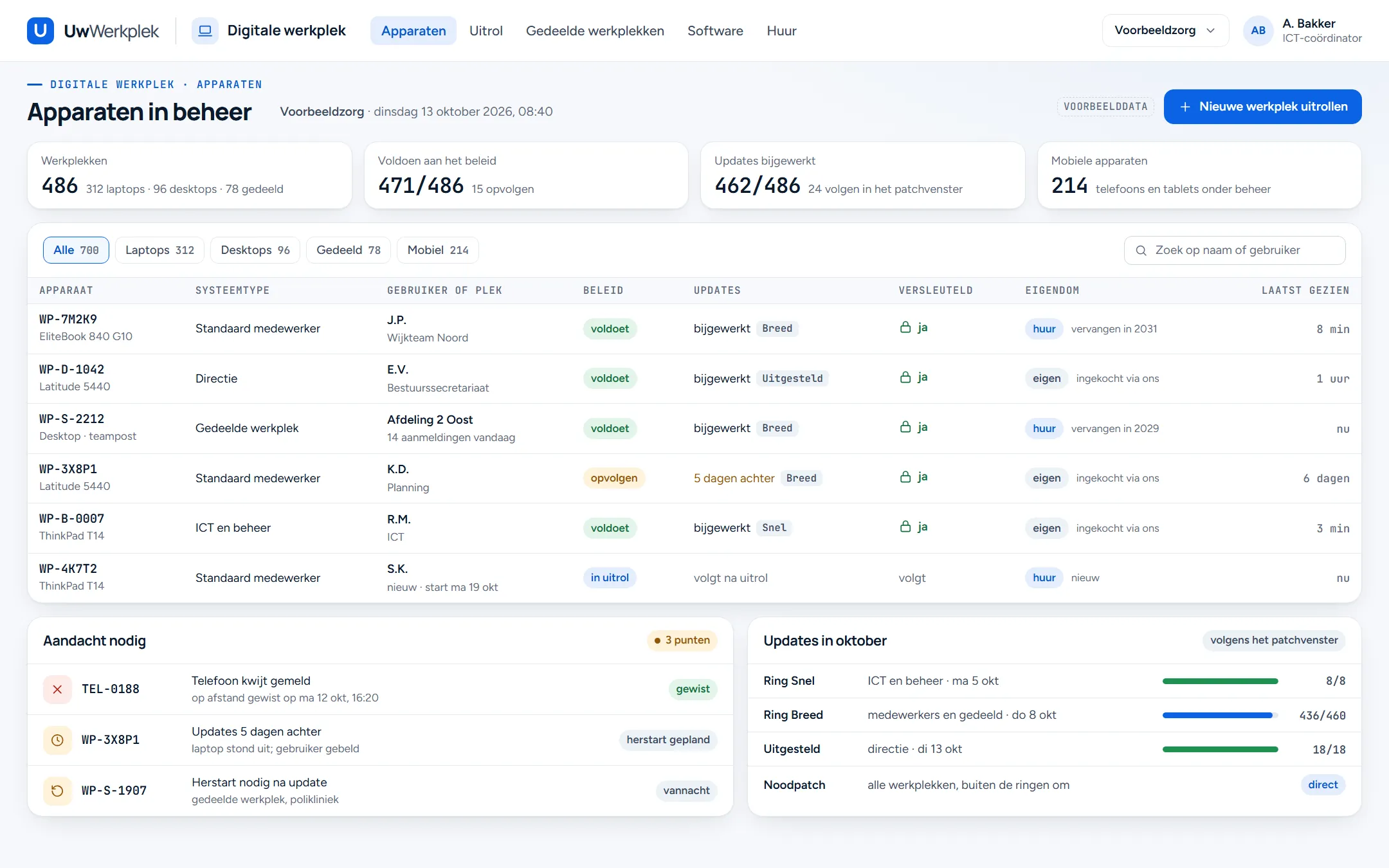Click the volgens het patchvenster label
The image size is (1389, 868).
[1274, 640]
